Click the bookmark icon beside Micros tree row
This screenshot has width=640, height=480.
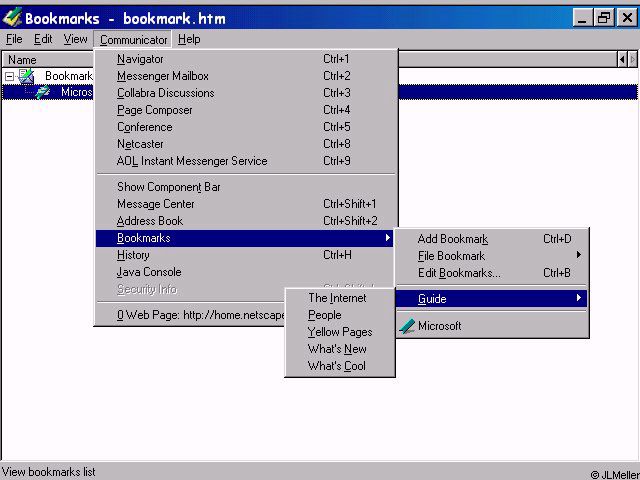[x=42, y=92]
